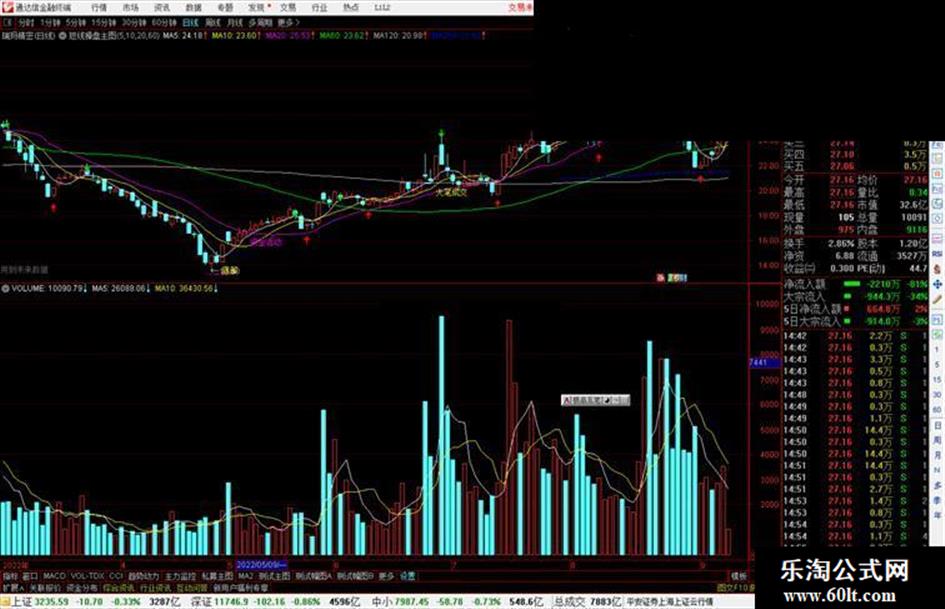
Task: Click the 模板 button at bottom right
Action: click(738, 576)
